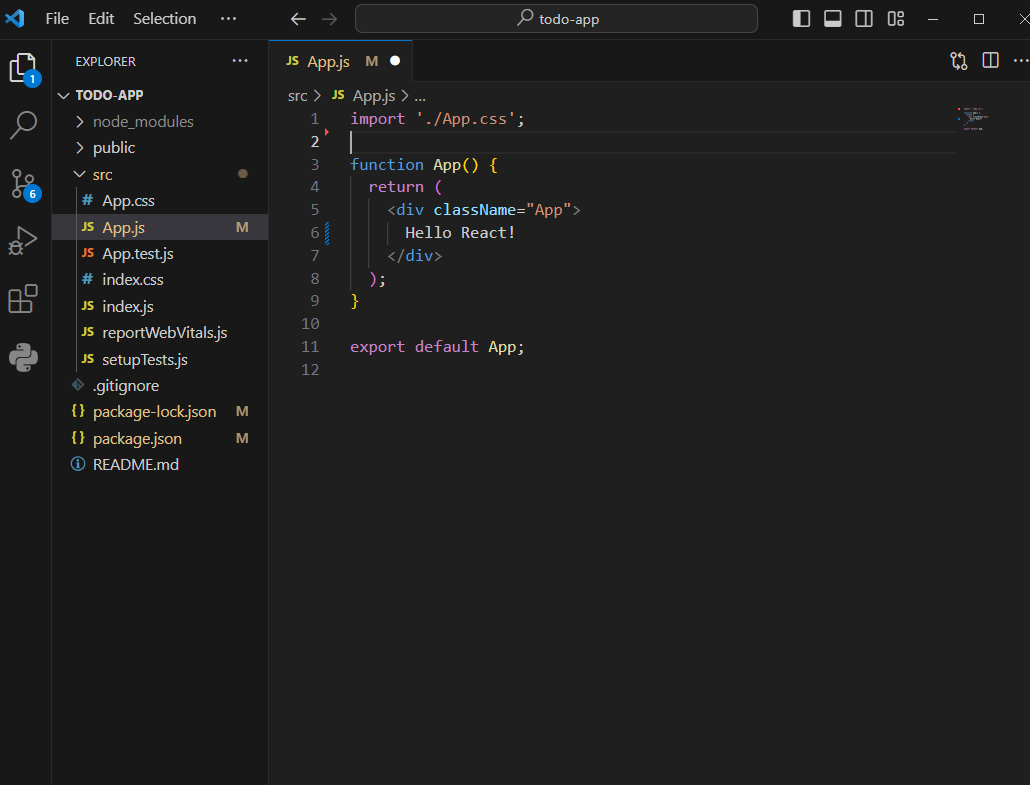Open the File menu
The height and width of the screenshot is (785, 1030).
[57, 19]
